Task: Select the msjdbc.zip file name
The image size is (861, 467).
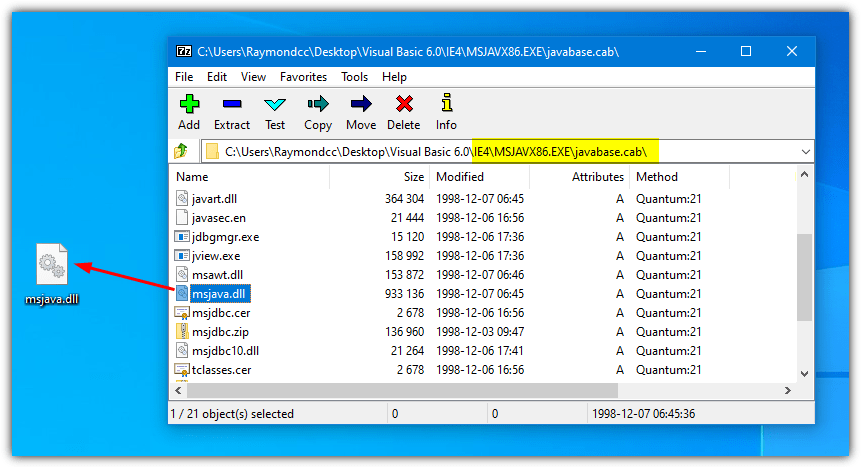Action: pyautogui.click(x=220, y=332)
